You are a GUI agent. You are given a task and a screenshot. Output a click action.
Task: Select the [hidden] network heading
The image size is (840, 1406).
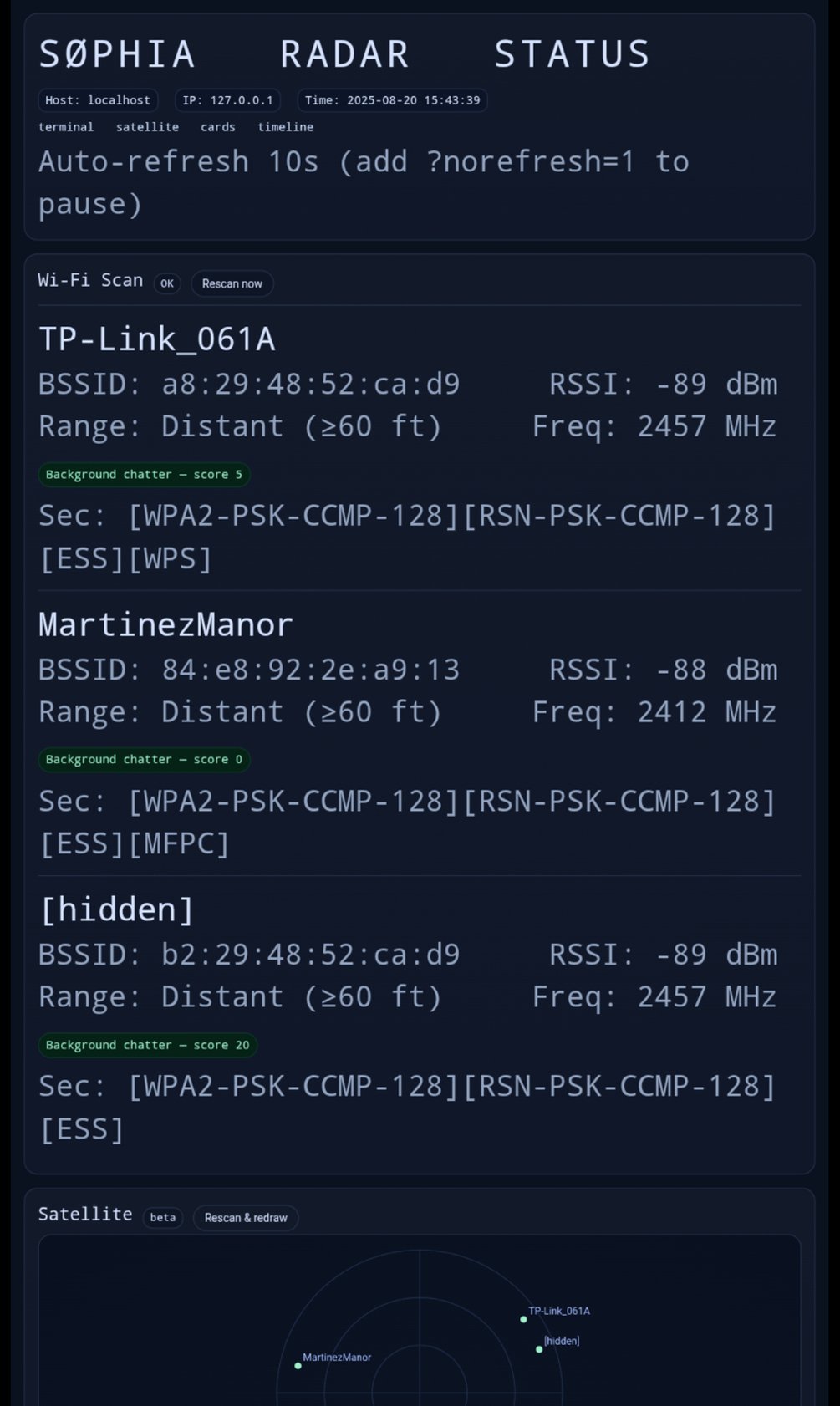click(116, 909)
